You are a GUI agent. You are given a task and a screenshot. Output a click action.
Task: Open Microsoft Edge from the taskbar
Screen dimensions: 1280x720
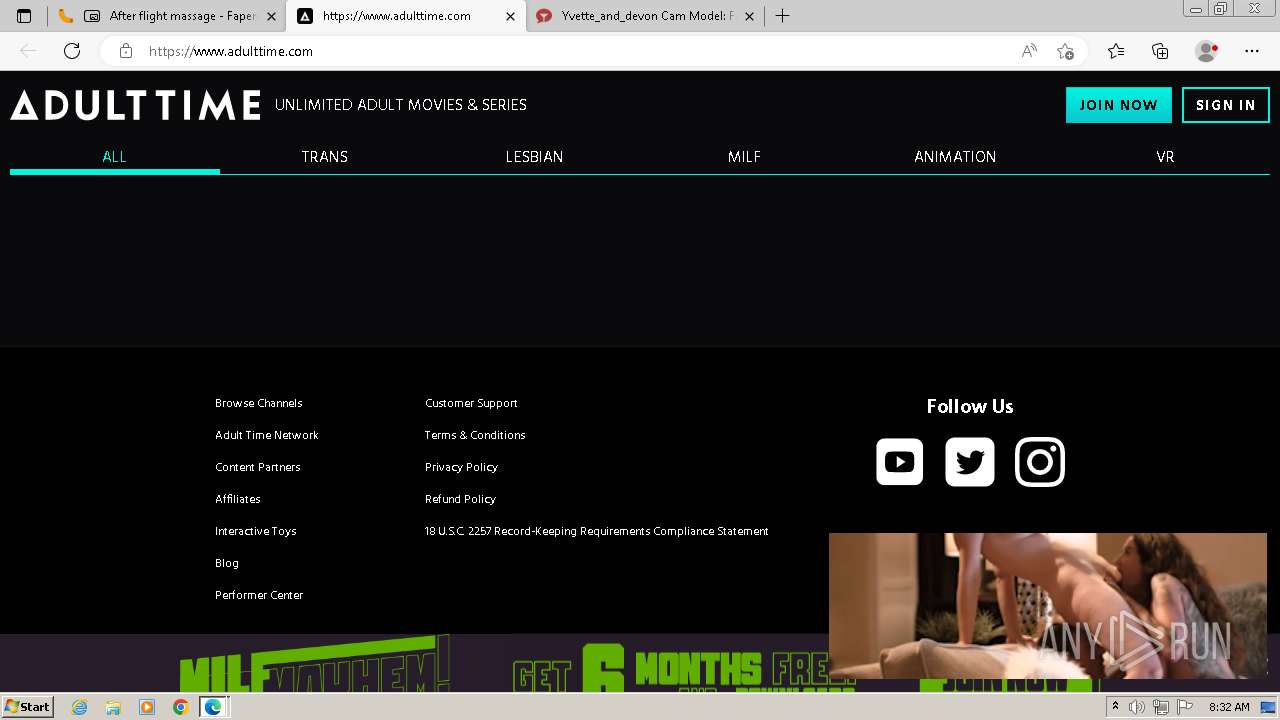click(x=213, y=707)
